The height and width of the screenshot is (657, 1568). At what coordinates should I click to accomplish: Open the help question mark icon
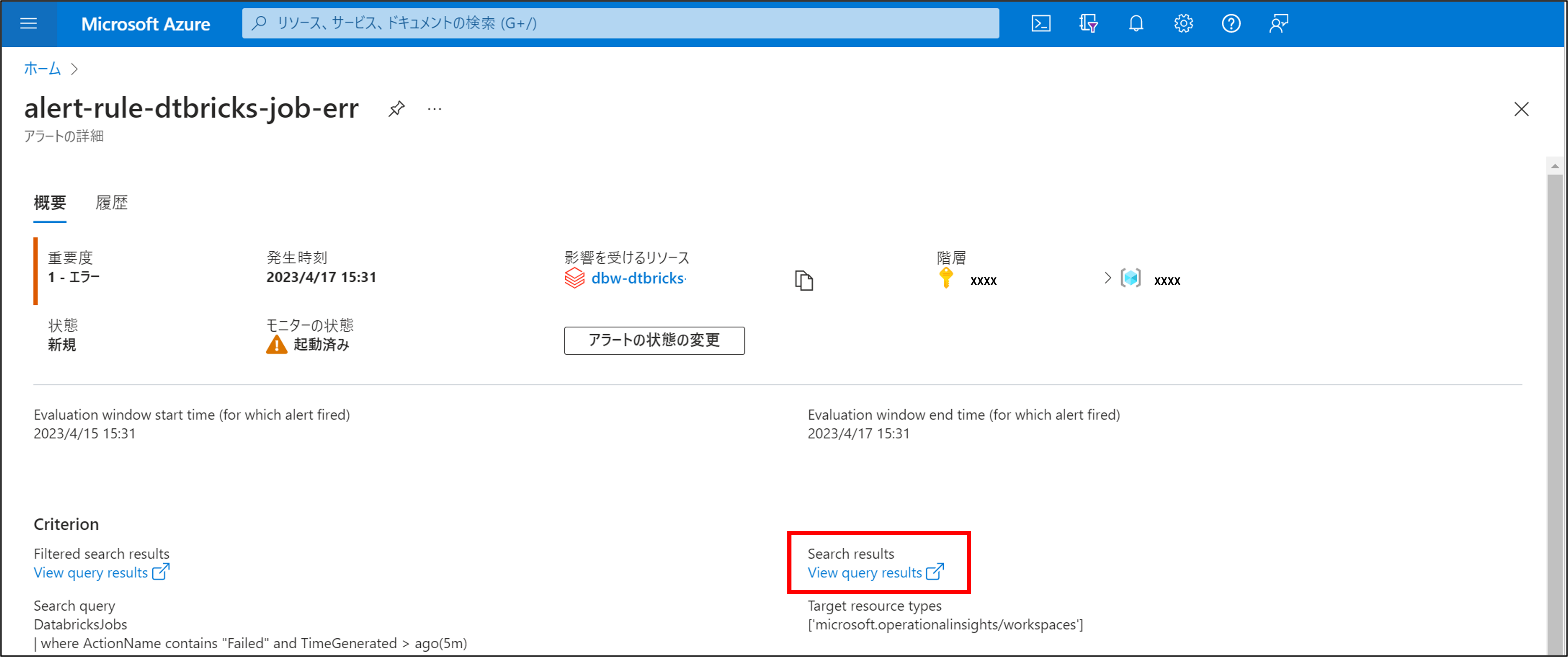coord(1230,24)
